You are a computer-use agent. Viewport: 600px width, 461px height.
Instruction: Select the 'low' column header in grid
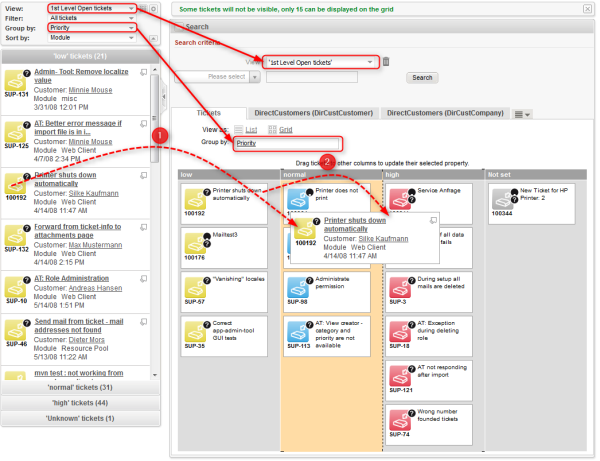pos(229,174)
